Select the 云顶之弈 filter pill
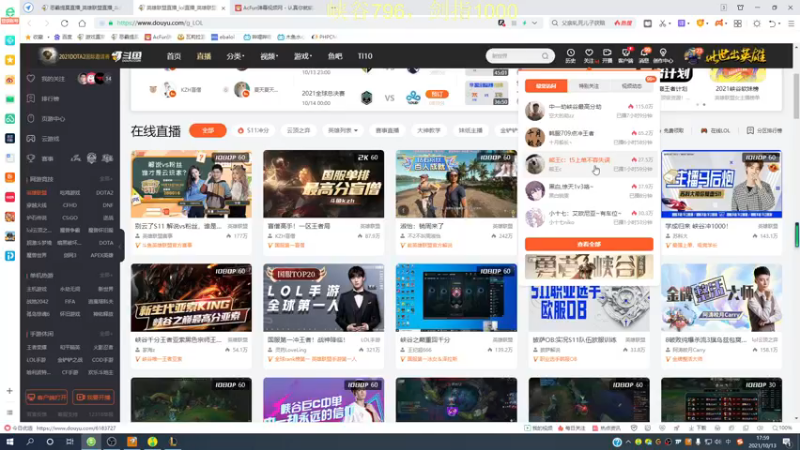This screenshot has width=800, height=450. [298, 131]
